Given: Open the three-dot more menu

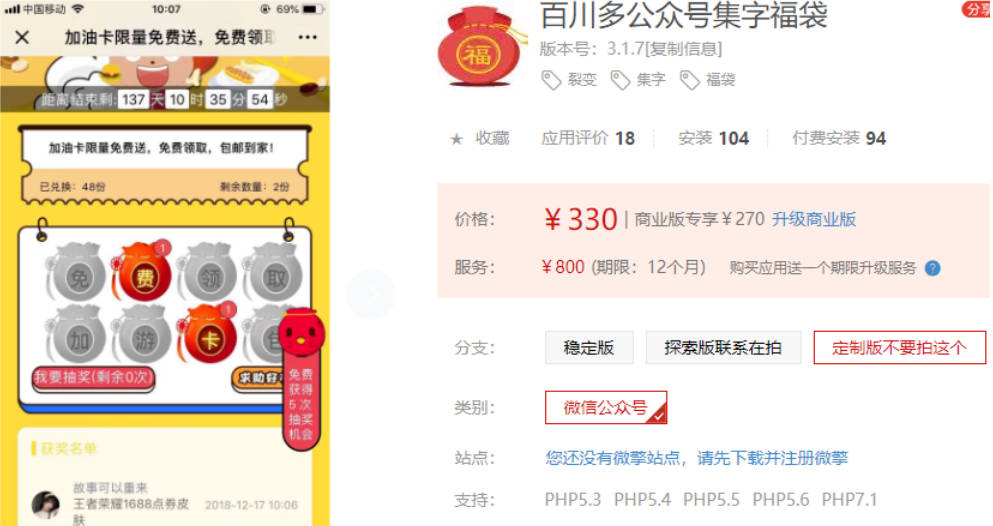Looking at the screenshot, I should [307, 37].
